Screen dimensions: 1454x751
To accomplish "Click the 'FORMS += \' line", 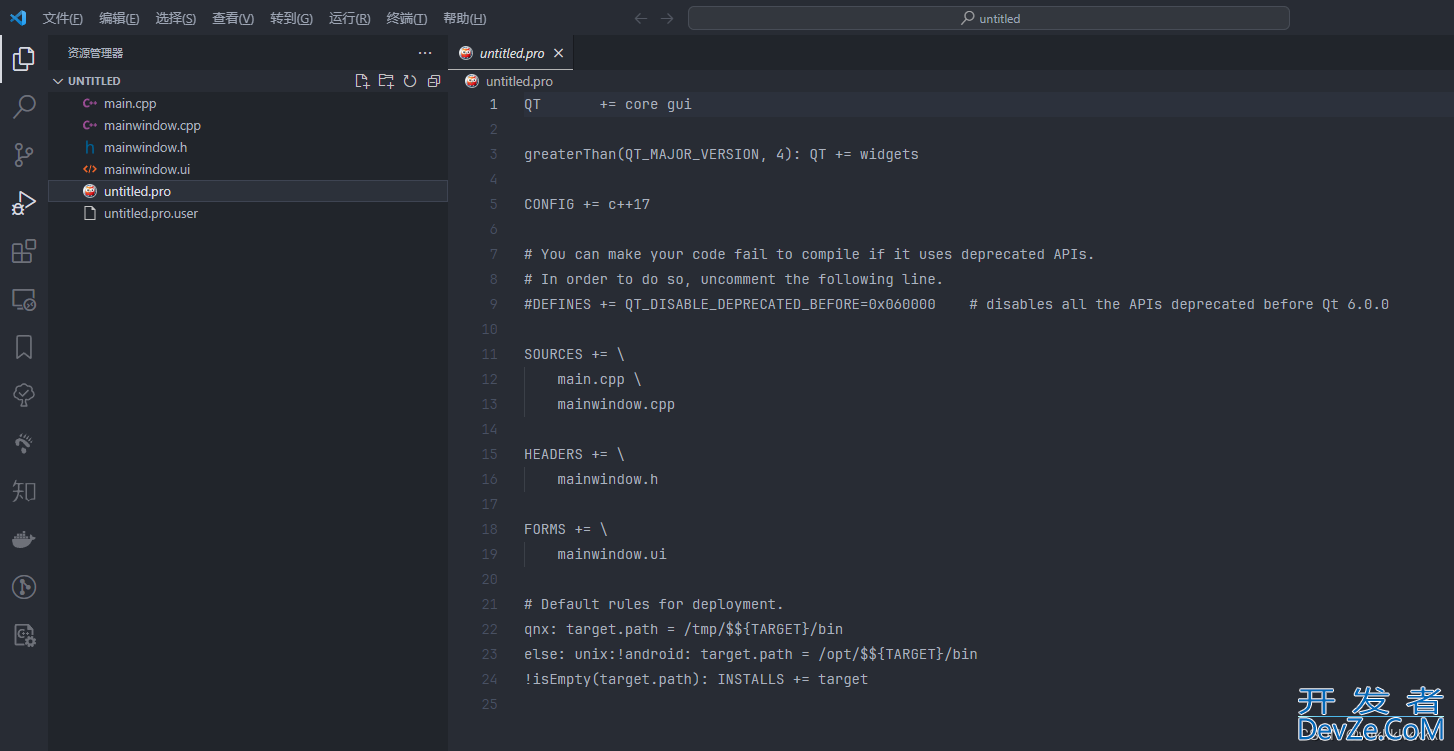I will tap(565, 529).
